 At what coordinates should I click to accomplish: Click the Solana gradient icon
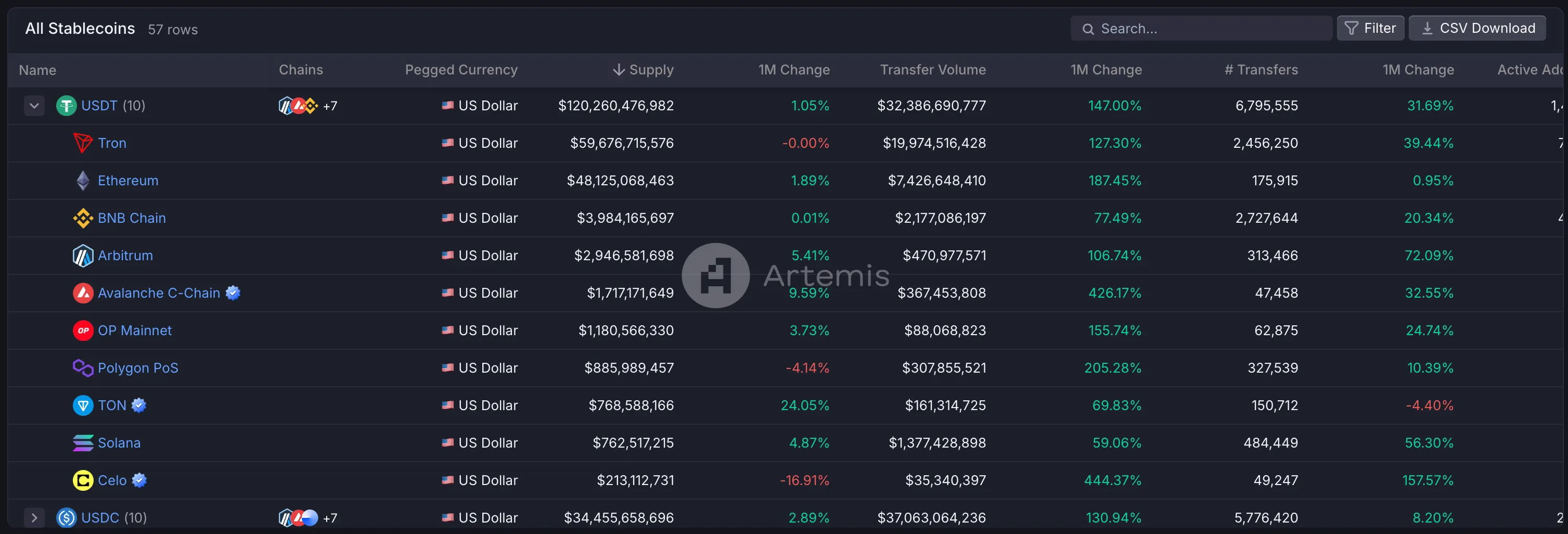pyautogui.click(x=83, y=443)
